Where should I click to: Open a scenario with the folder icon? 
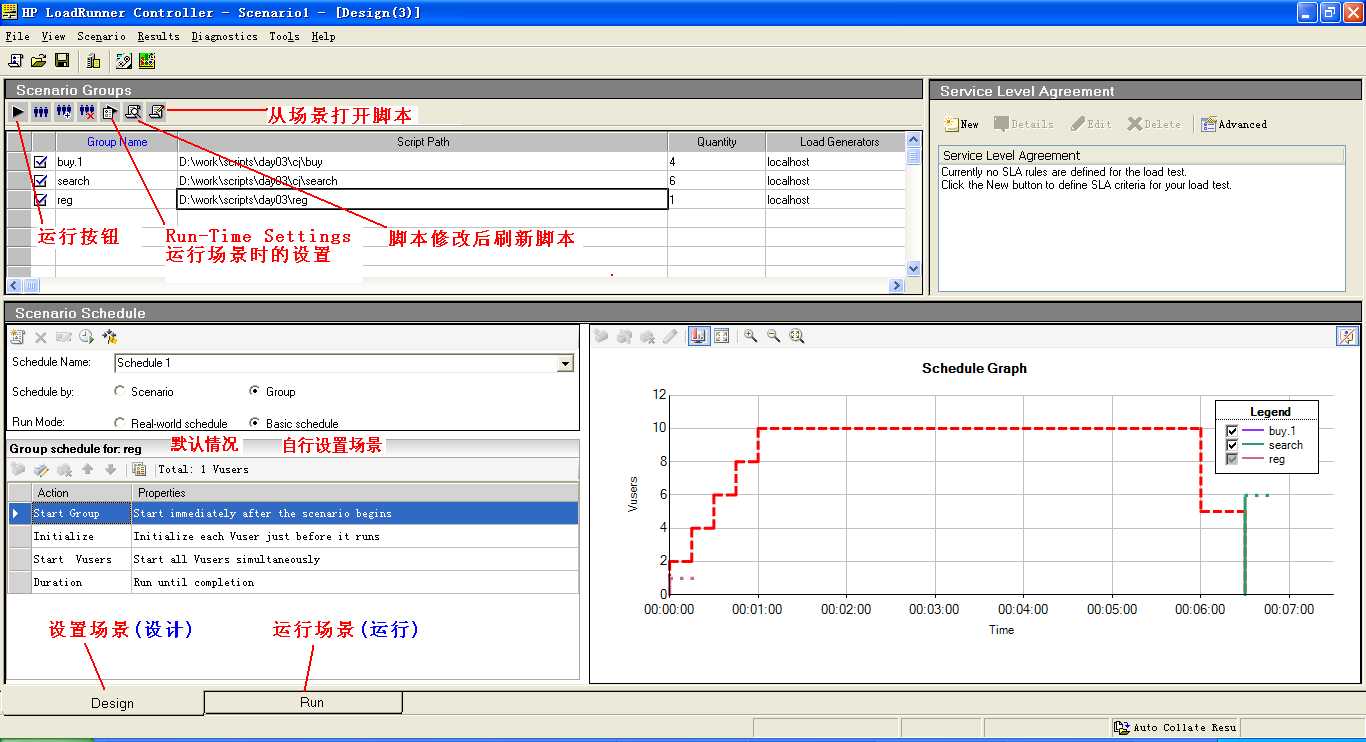click(x=39, y=61)
